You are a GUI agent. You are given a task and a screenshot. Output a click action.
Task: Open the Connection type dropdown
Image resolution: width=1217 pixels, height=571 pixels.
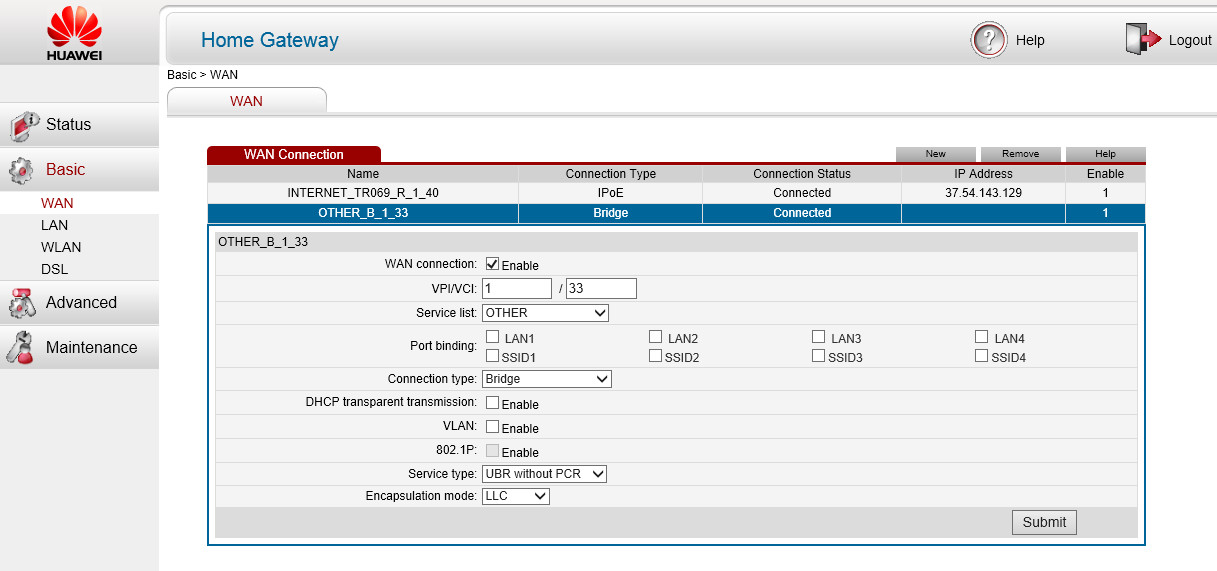[x=546, y=379]
